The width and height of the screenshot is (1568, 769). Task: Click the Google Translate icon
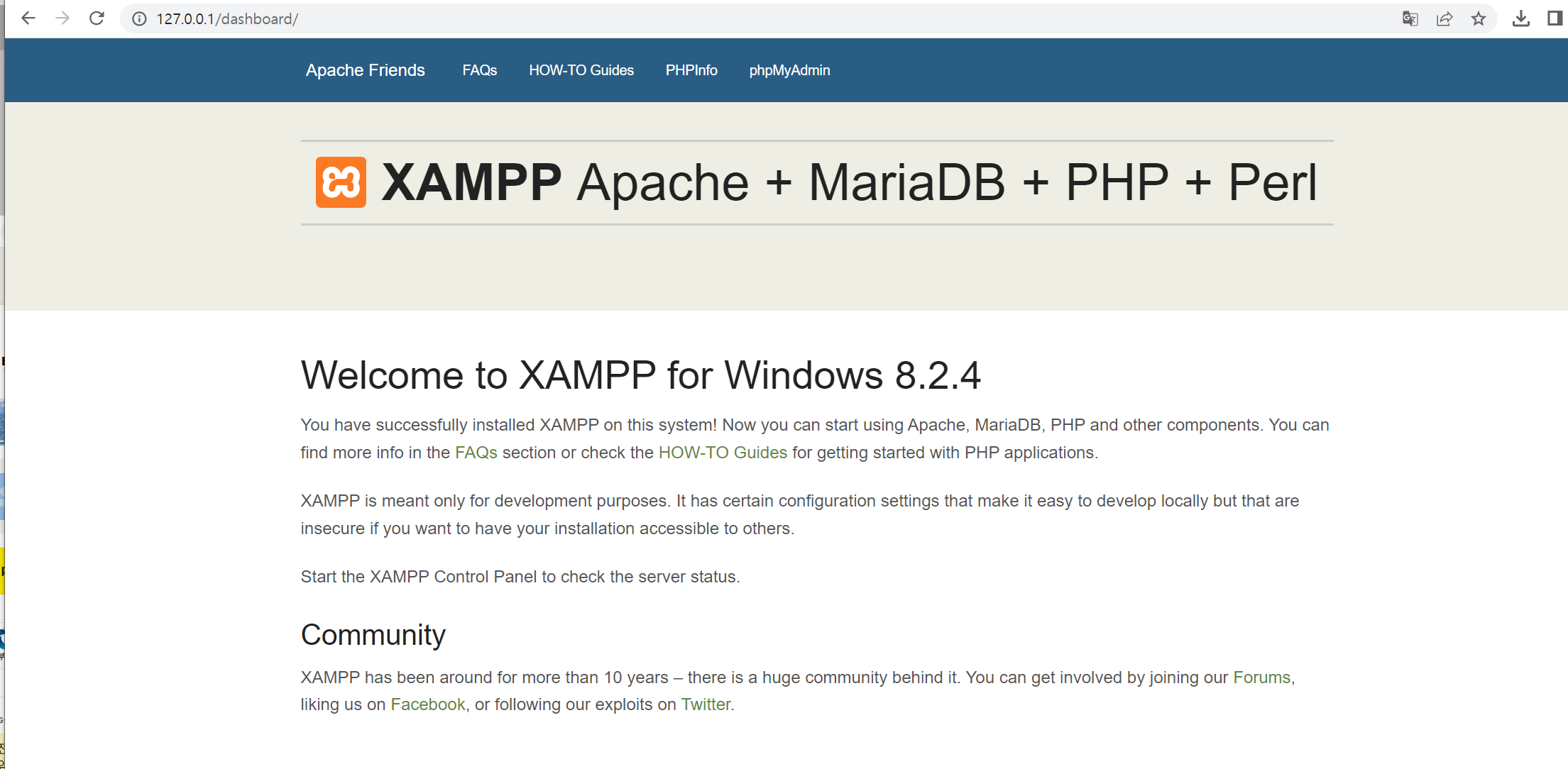(x=1410, y=19)
